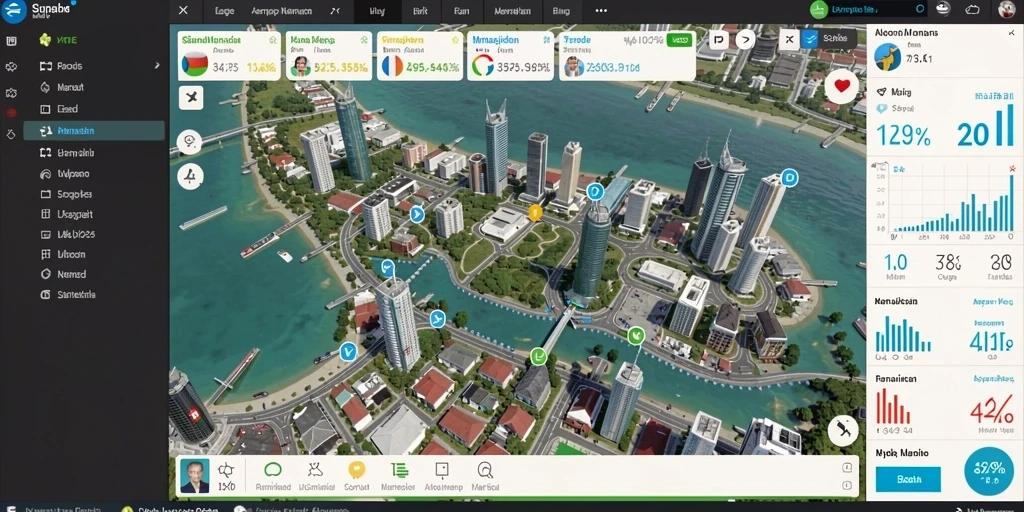Expand the Foods sidebar item chevron
The image size is (1024, 512).
[157, 65]
